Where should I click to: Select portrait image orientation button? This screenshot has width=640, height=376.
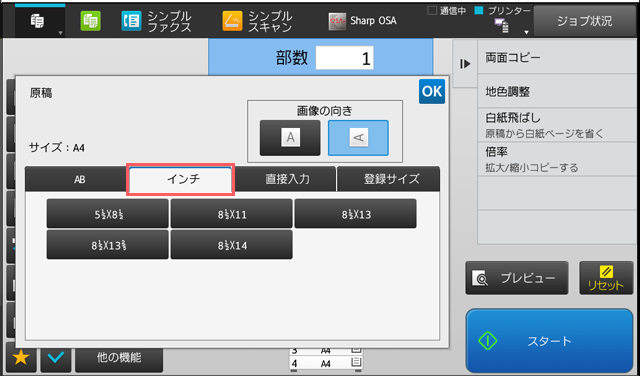pos(290,138)
